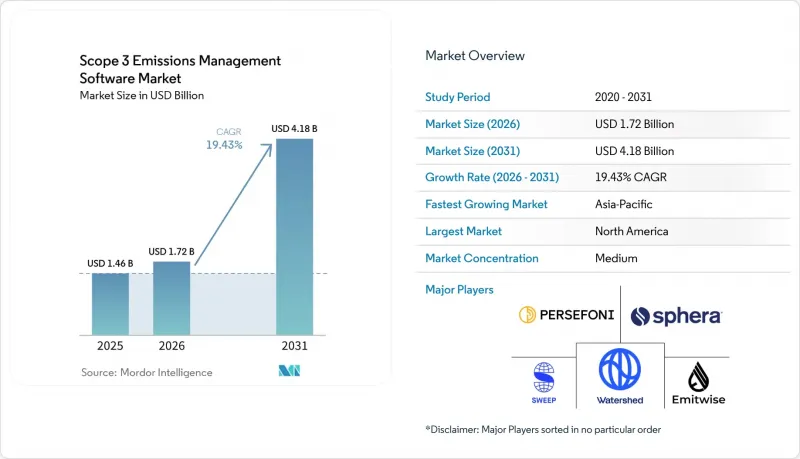Click the 'Major Players' heading
This screenshot has width=800, height=459.
459,290
